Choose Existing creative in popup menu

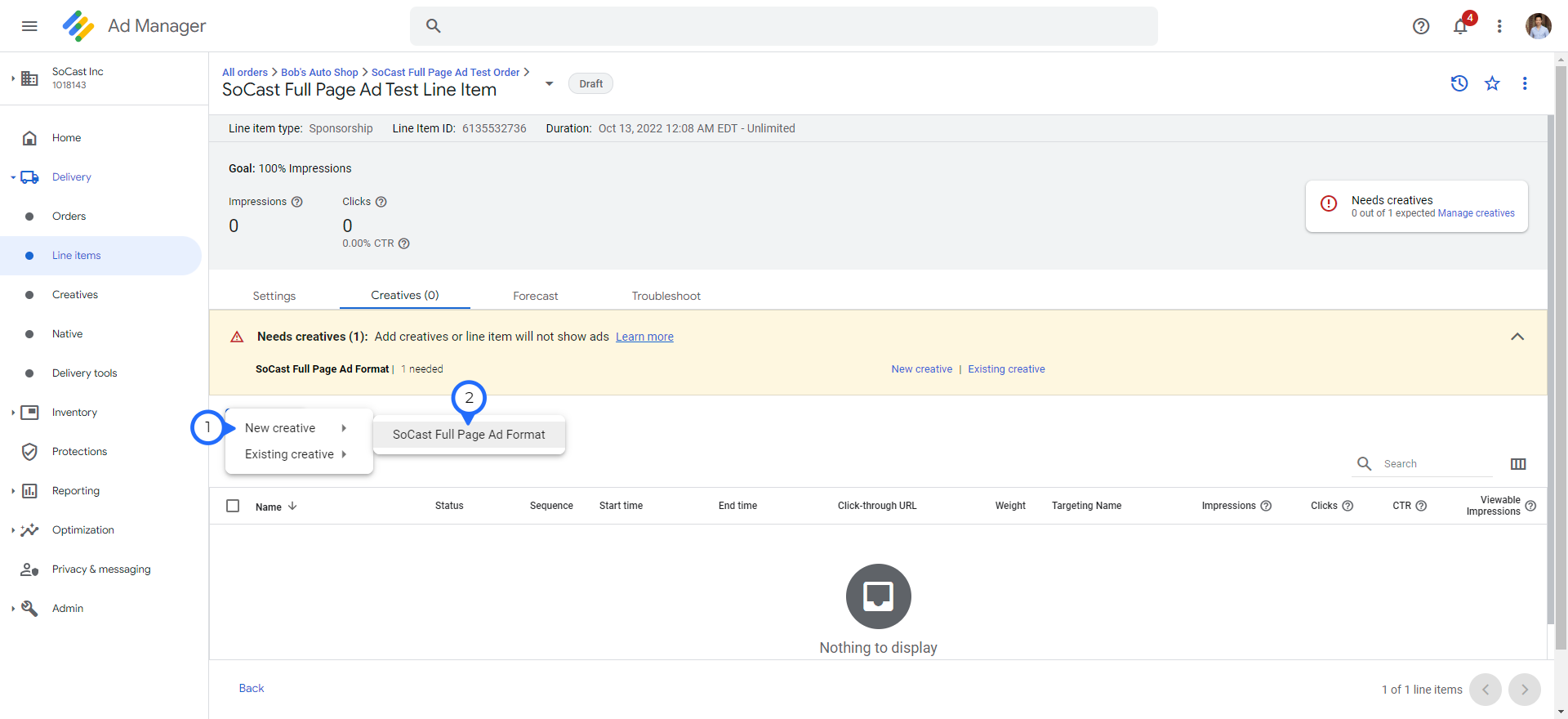[x=299, y=454]
